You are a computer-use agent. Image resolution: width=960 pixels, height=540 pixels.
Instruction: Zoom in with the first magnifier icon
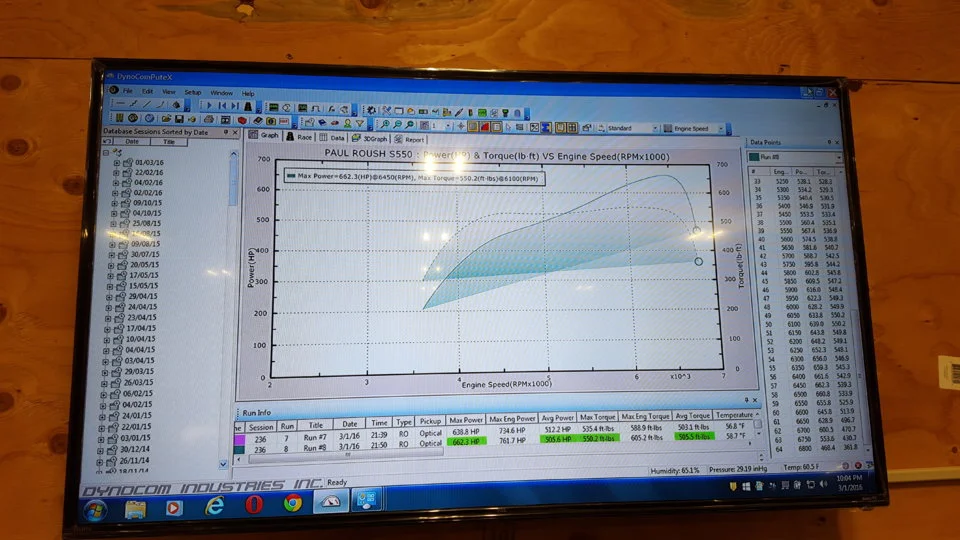tap(384, 124)
